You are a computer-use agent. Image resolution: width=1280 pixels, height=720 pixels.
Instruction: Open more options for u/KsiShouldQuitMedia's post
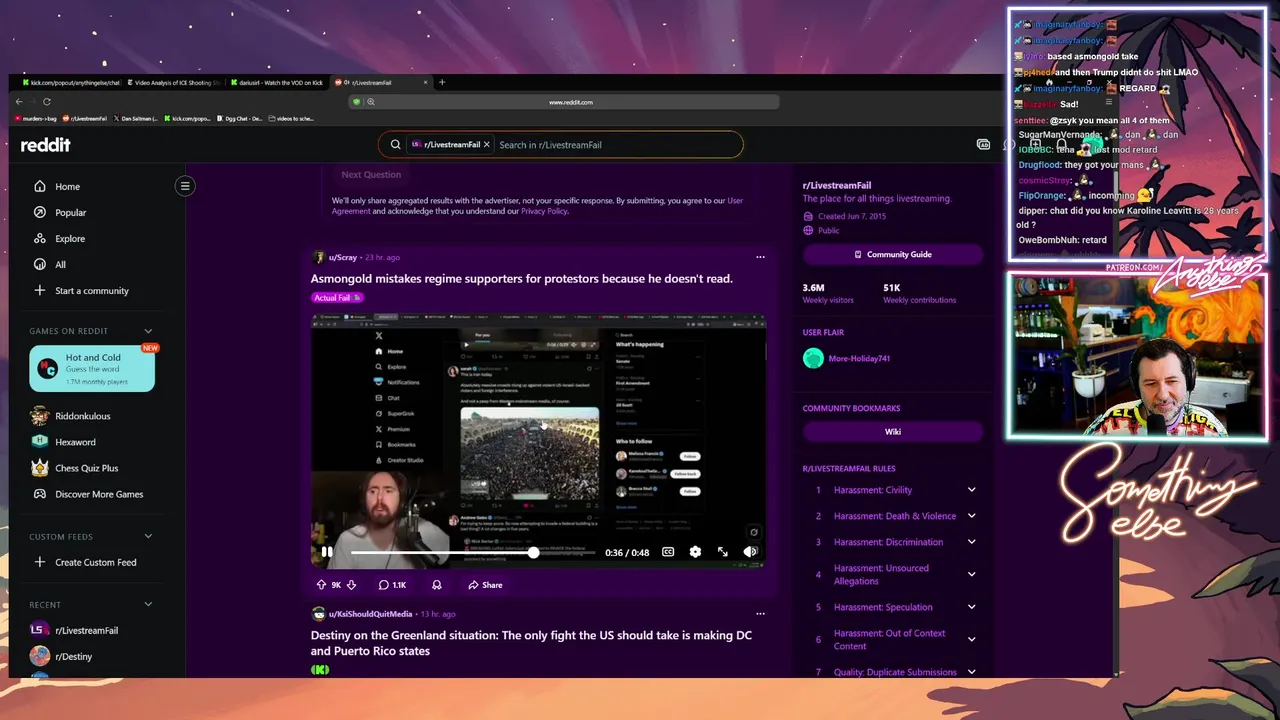click(x=760, y=614)
